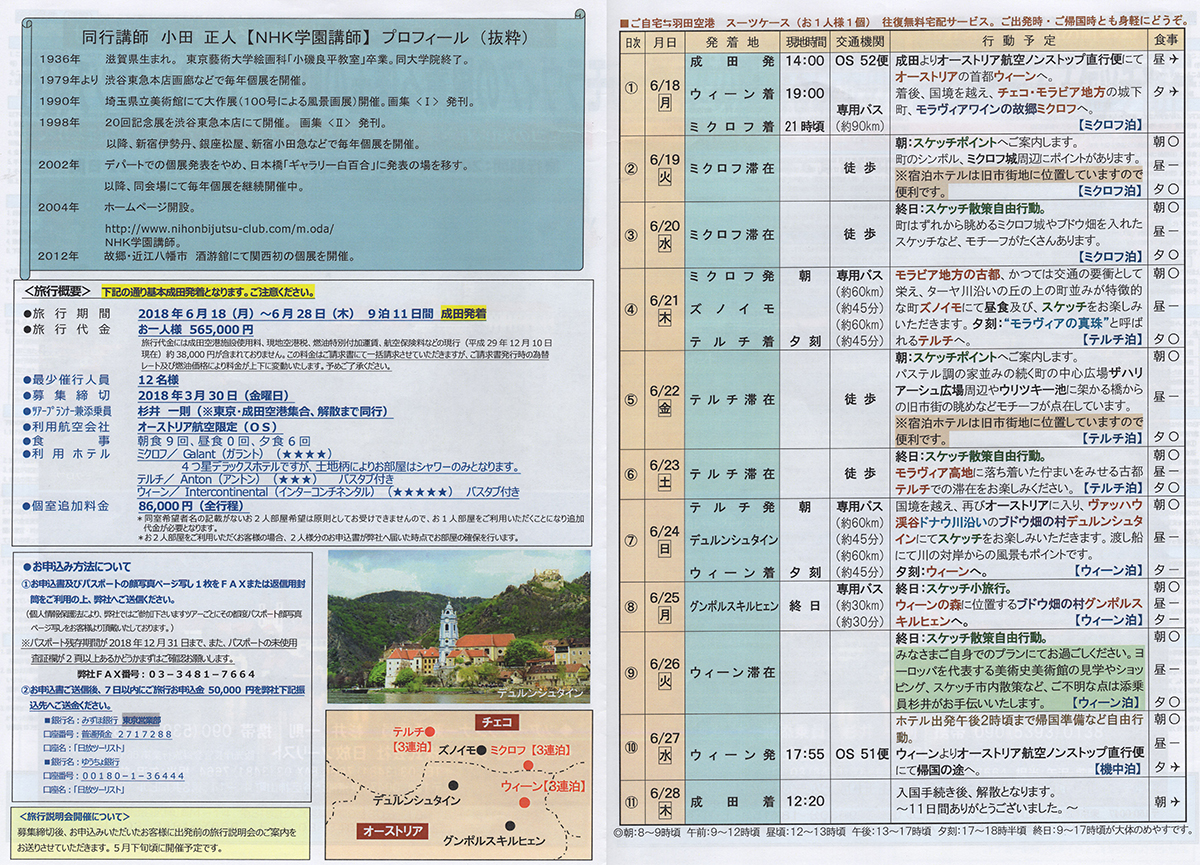Screen dimensions: 1200x865
Task: Click the boxed 金 weekday under 6/22
Action: tap(664, 409)
